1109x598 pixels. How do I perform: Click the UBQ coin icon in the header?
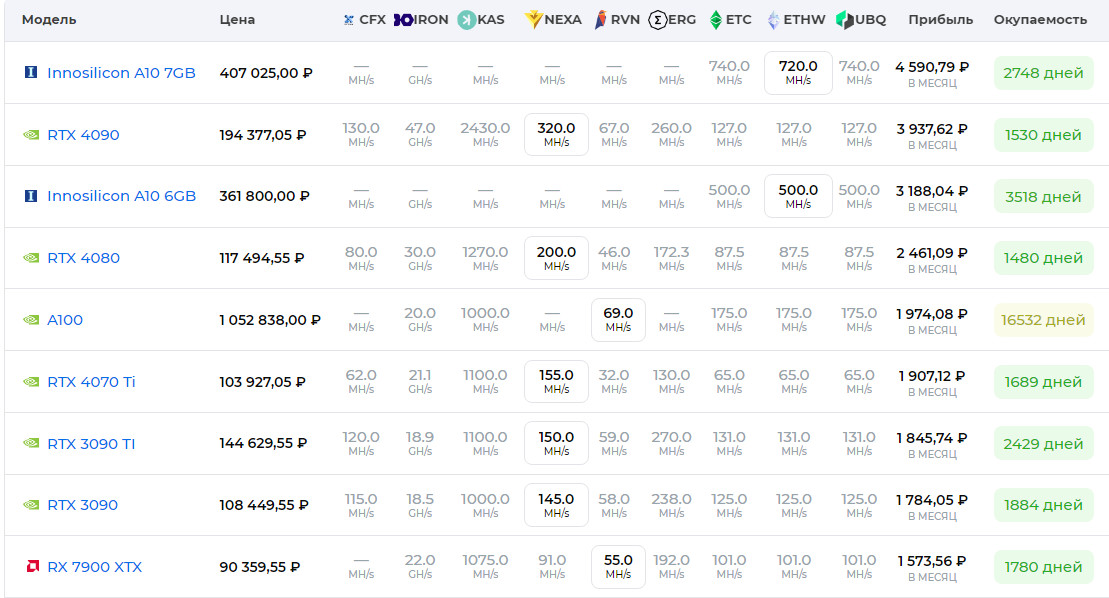(x=843, y=18)
